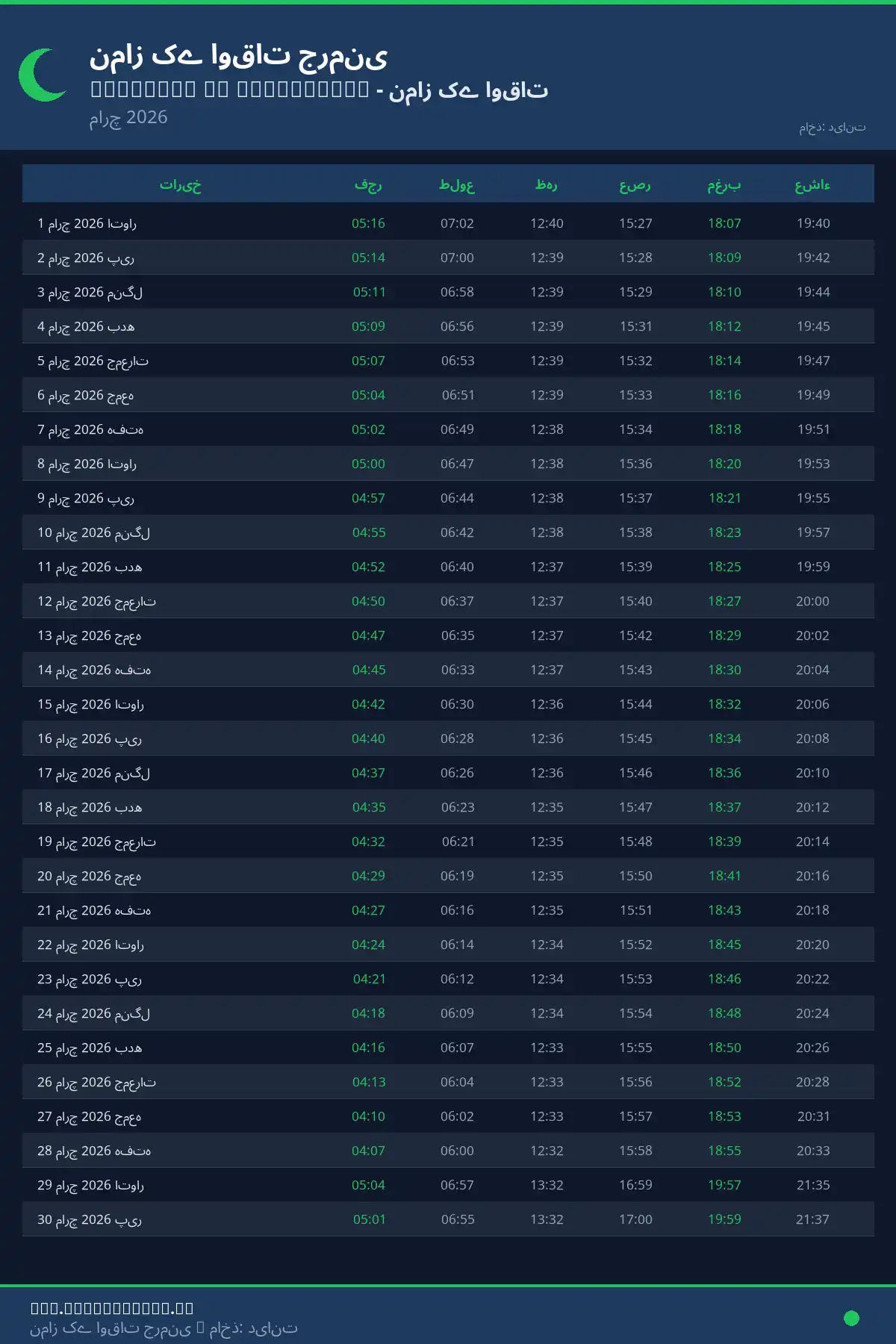Screen dimensions: 896x1344
Task: Click the green dot in the footer
Action: (x=851, y=1318)
